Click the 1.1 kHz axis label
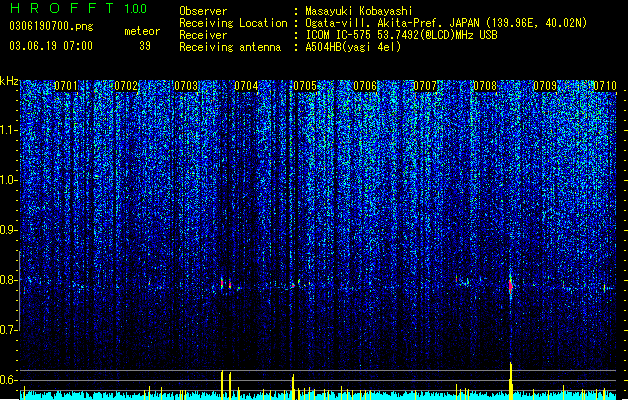 (x=9, y=130)
